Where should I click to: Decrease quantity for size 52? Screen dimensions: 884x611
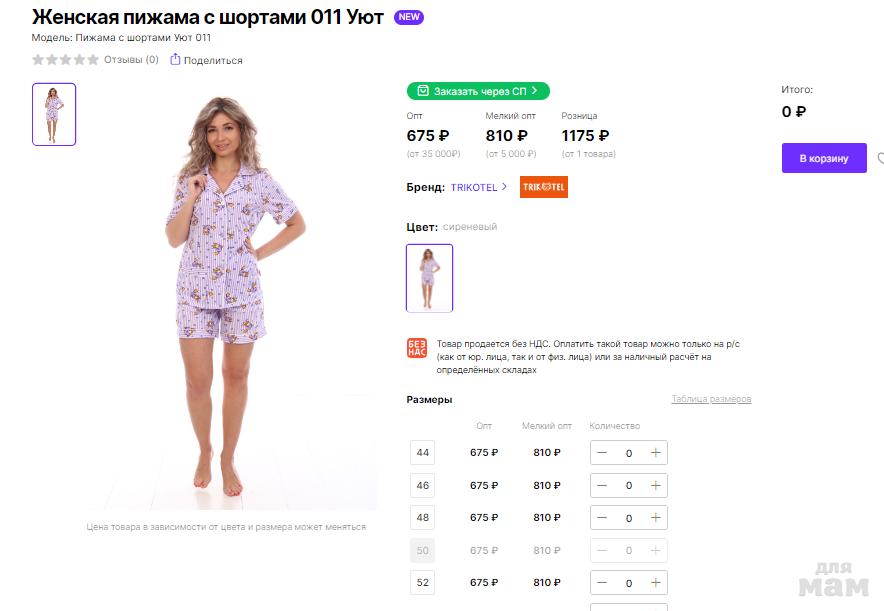click(602, 583)
